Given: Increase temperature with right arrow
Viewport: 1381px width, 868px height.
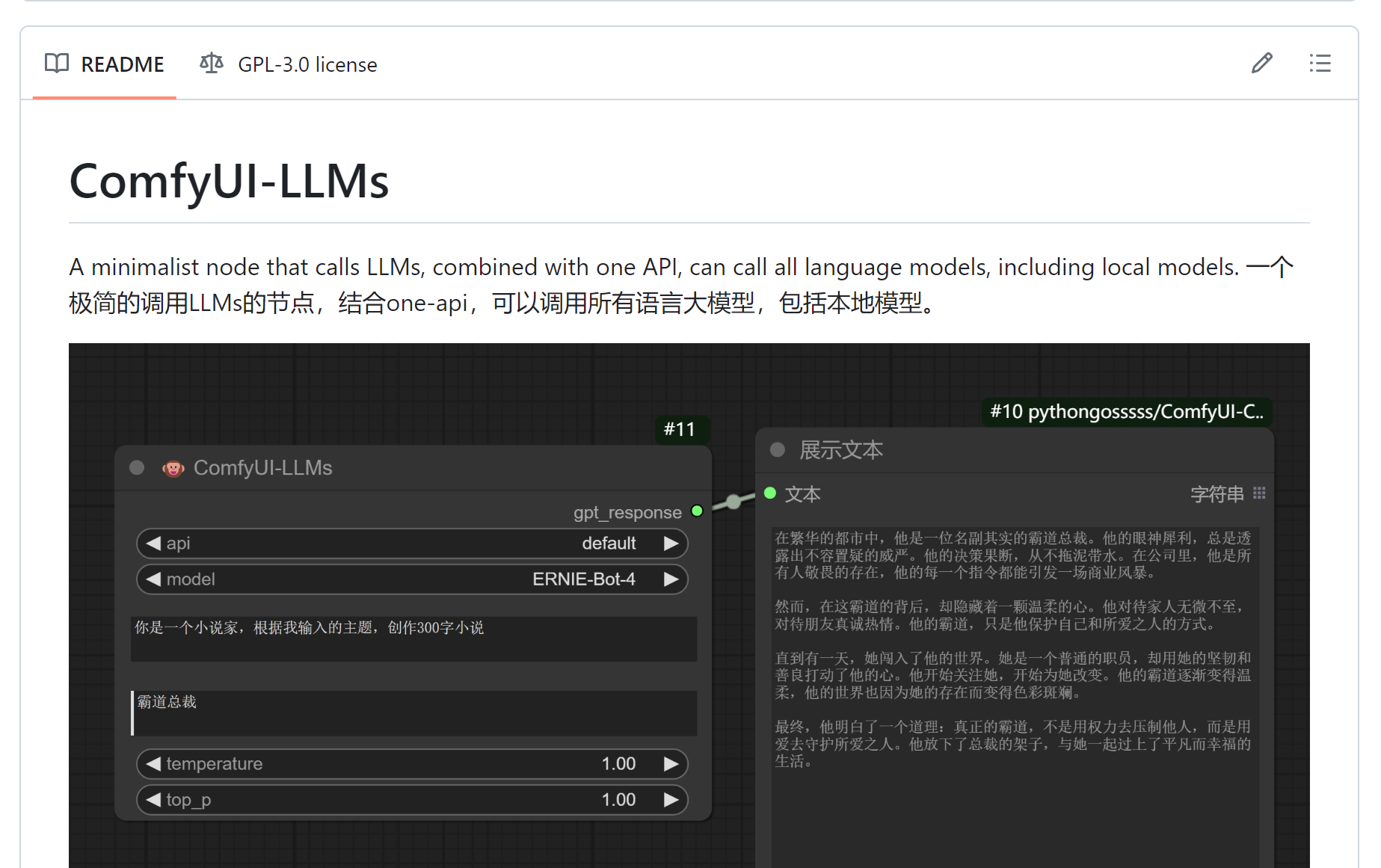Looking at the screenshot, I should point(671,764).
